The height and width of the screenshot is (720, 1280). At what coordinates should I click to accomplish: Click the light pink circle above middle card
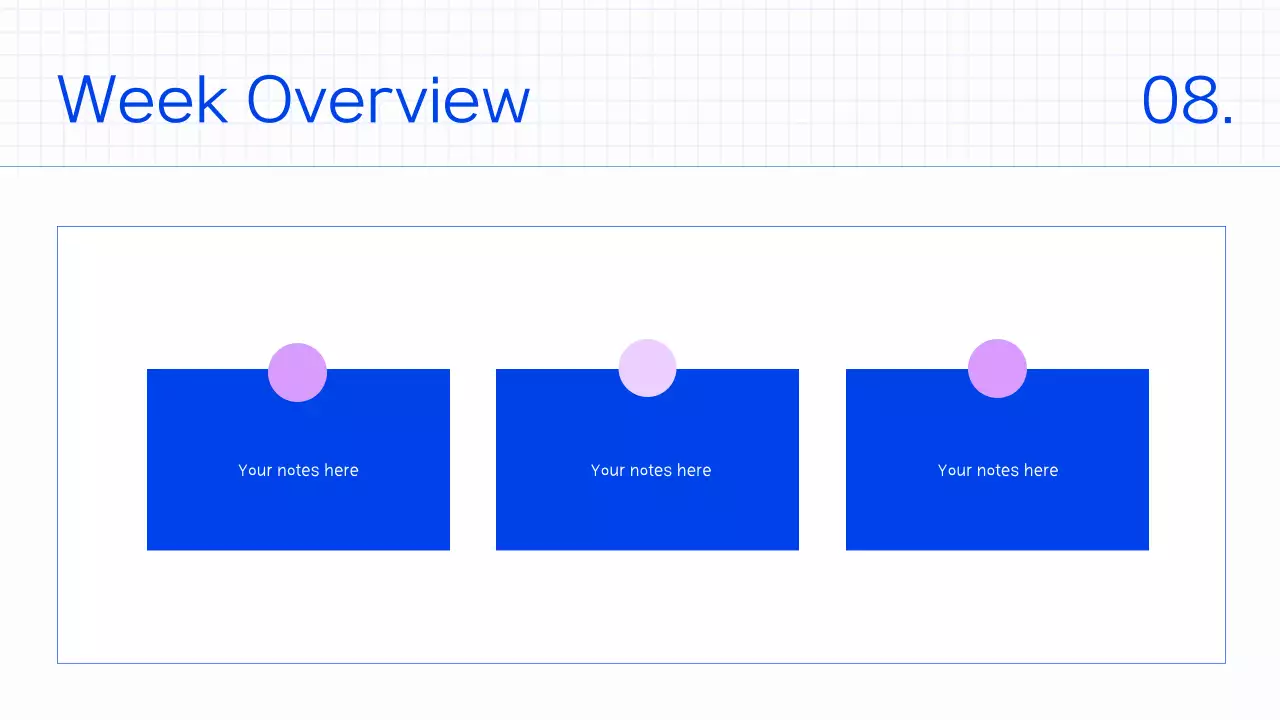pyautogui.click(x=647, y=367)
